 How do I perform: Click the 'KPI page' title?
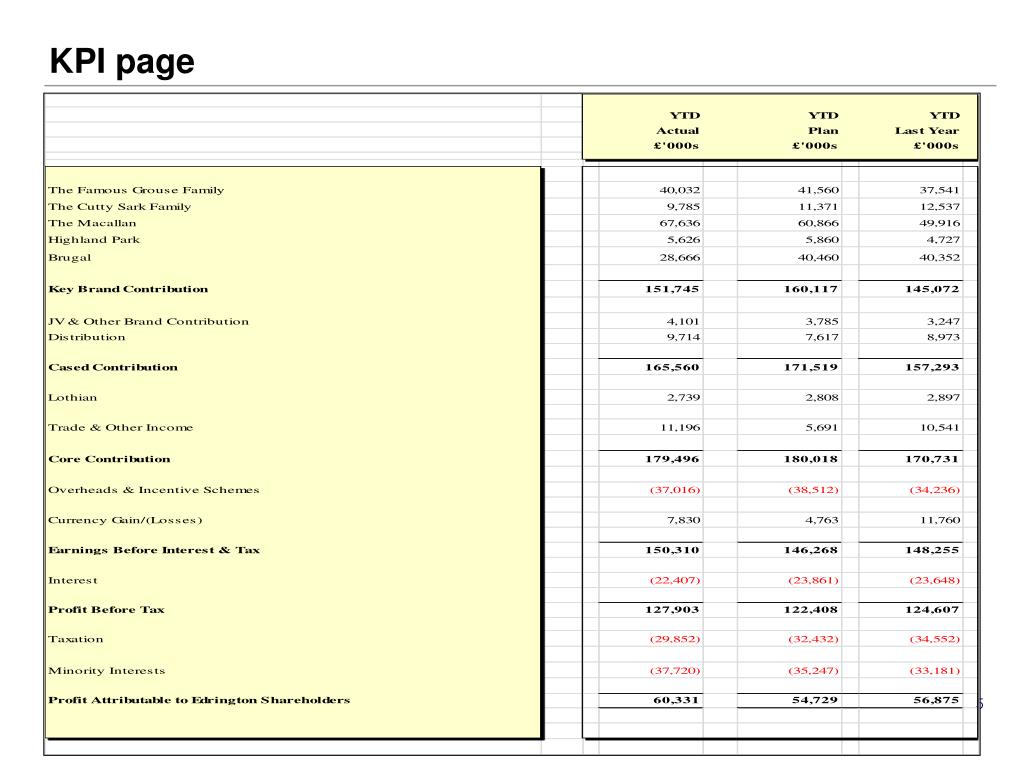(122, 63)
